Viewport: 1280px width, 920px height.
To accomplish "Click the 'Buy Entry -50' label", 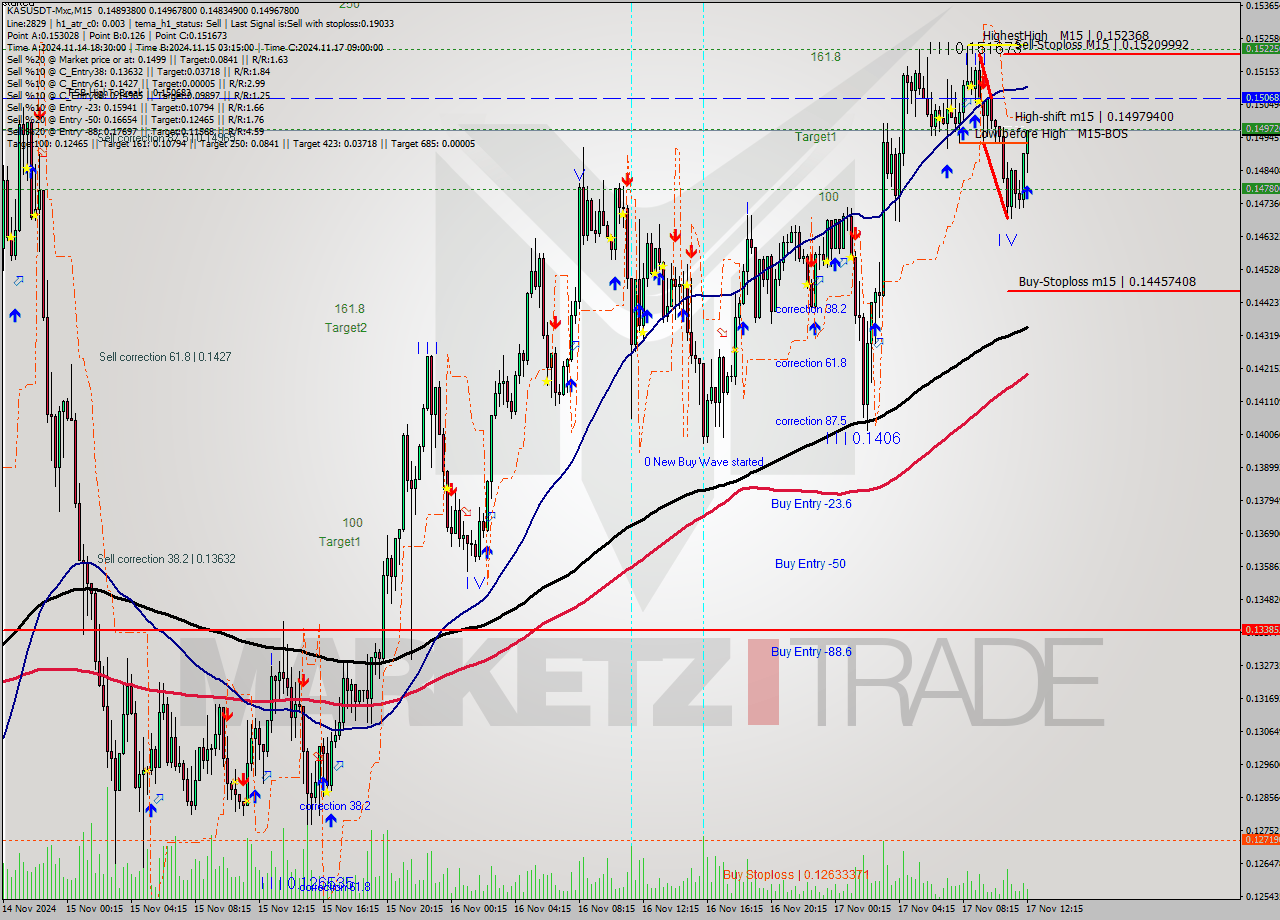I will pos(810,564).
